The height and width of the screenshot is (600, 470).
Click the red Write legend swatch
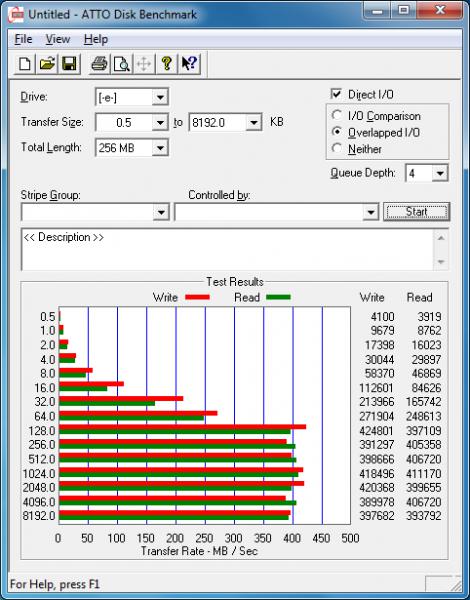pos(197,297)
